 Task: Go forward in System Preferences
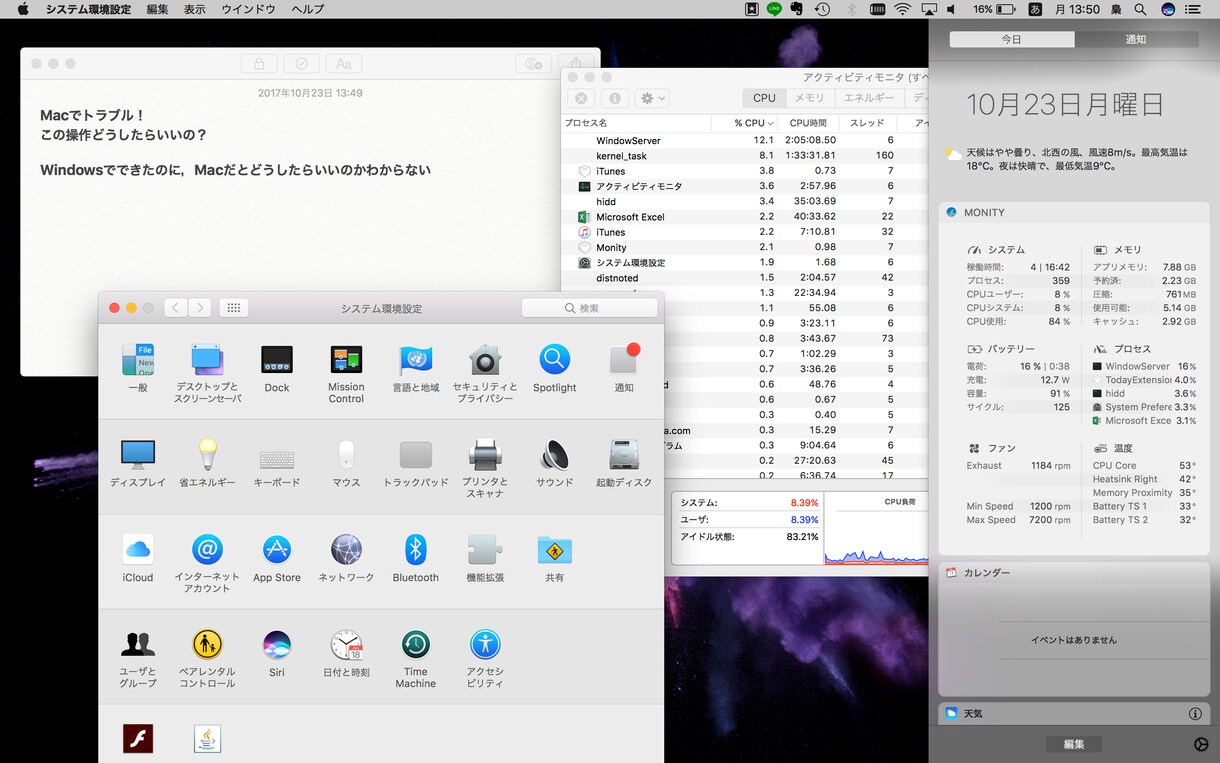(x=200, y=308)
